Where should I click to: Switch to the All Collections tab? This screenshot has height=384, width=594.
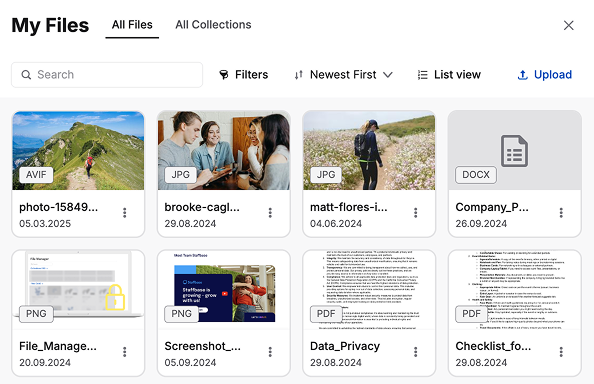click(213, 25)
